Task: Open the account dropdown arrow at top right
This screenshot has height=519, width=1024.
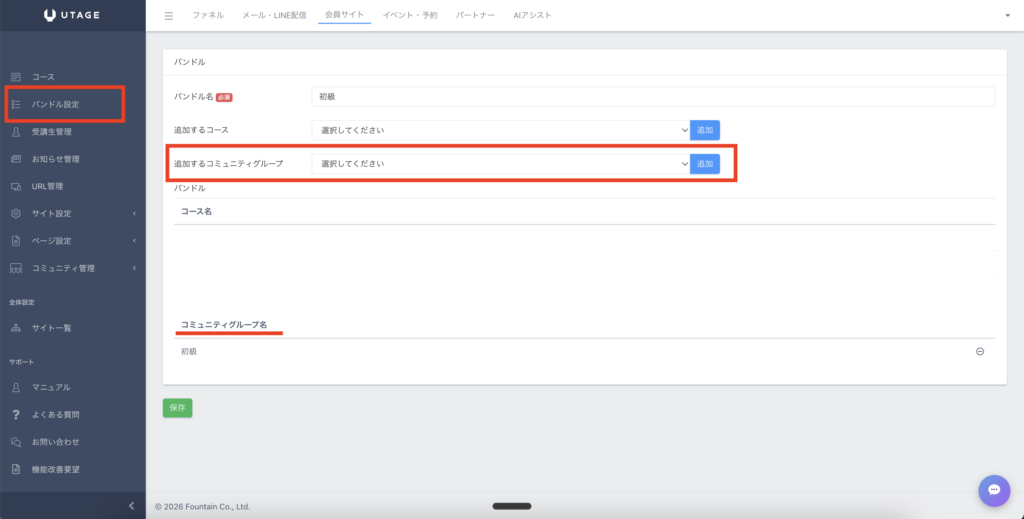Action: pos(1007,16)
